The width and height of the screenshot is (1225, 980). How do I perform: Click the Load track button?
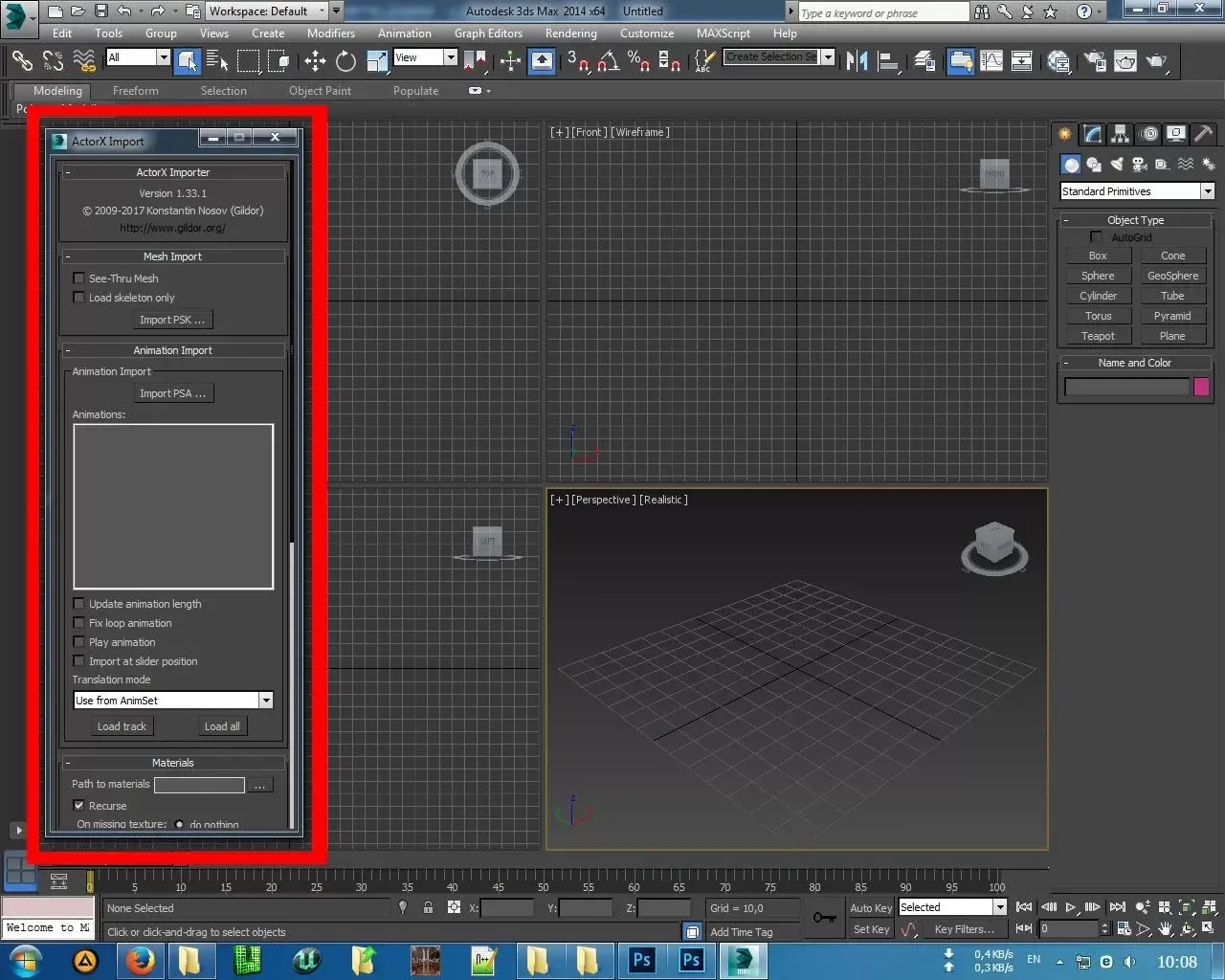pyautogui.click(x=122, y=726)
